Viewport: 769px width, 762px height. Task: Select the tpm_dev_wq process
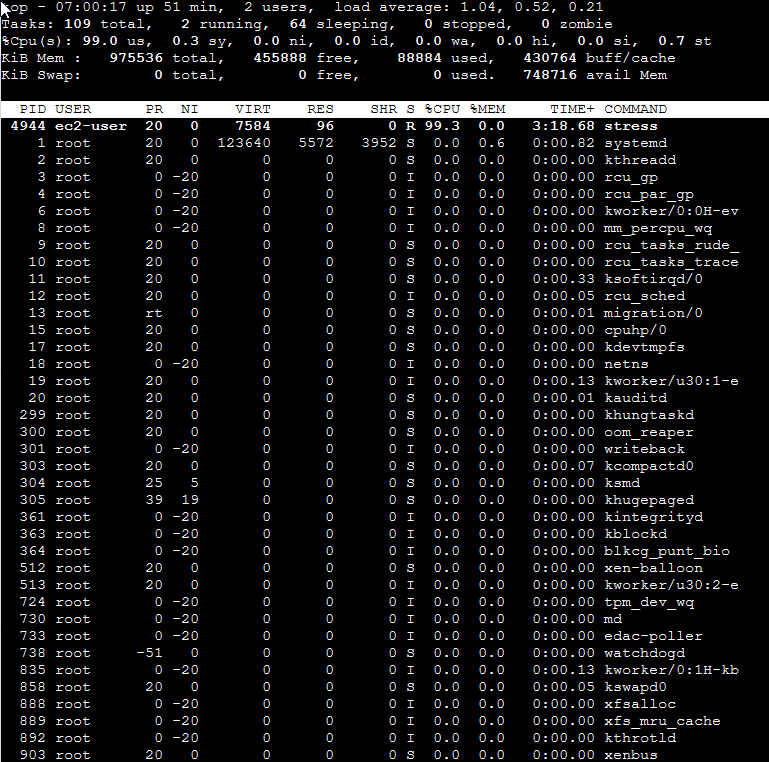pos(649,602)
